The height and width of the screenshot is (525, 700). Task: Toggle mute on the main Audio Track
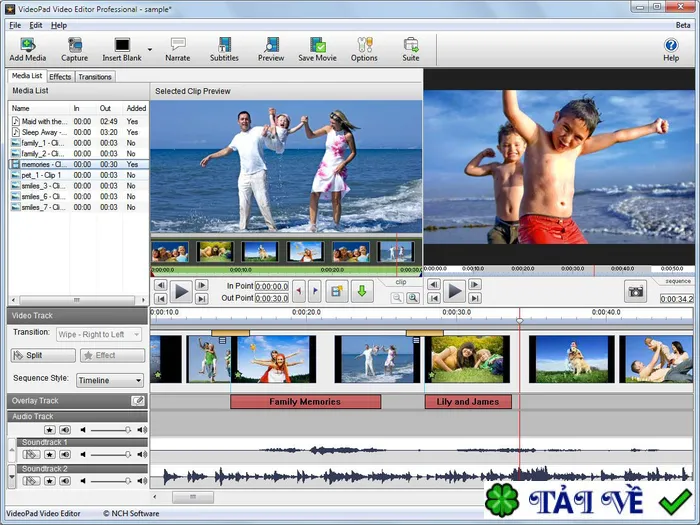coord(65,430)
